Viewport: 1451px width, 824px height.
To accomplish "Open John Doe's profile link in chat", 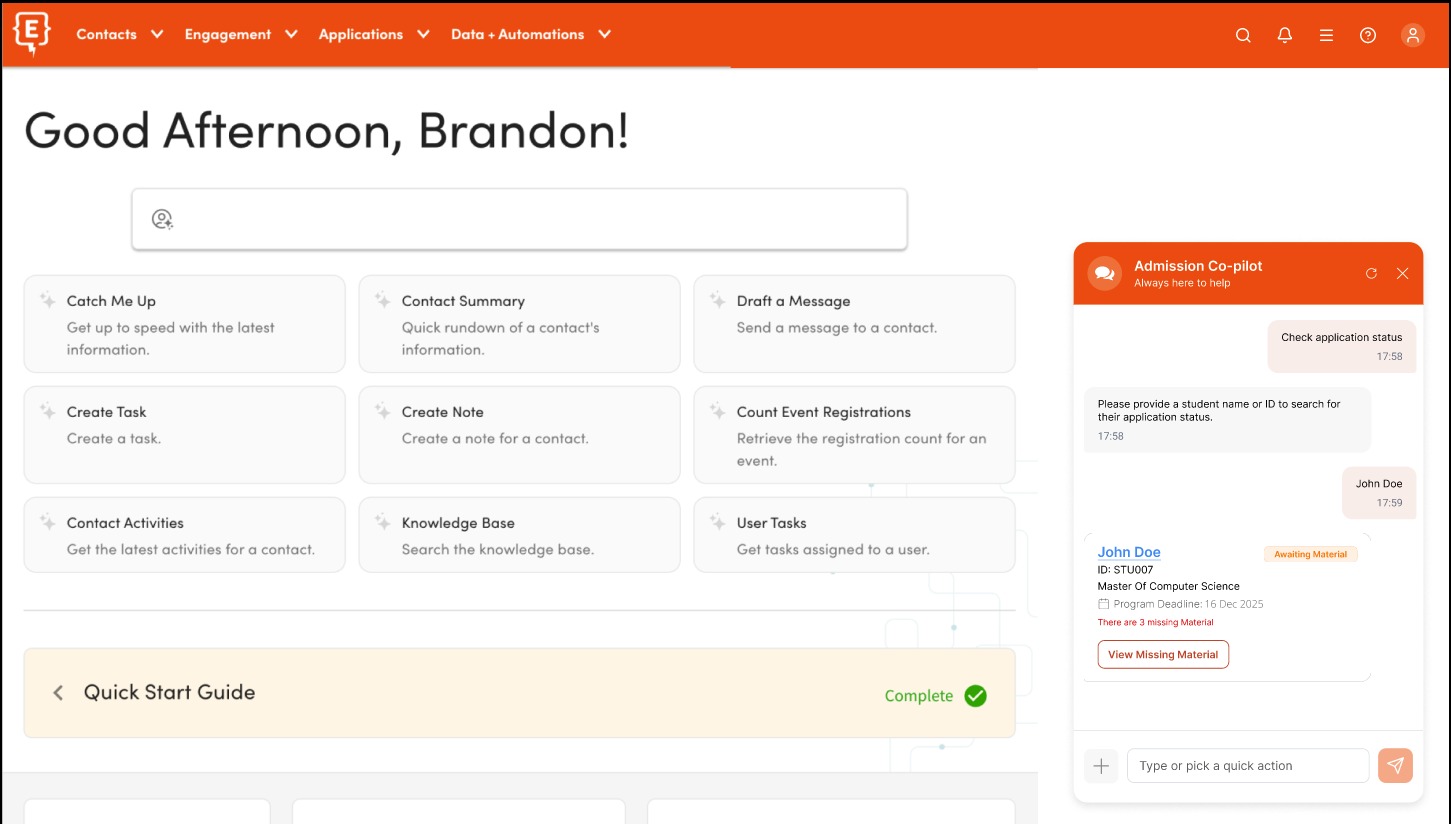I will (1129, 552).
